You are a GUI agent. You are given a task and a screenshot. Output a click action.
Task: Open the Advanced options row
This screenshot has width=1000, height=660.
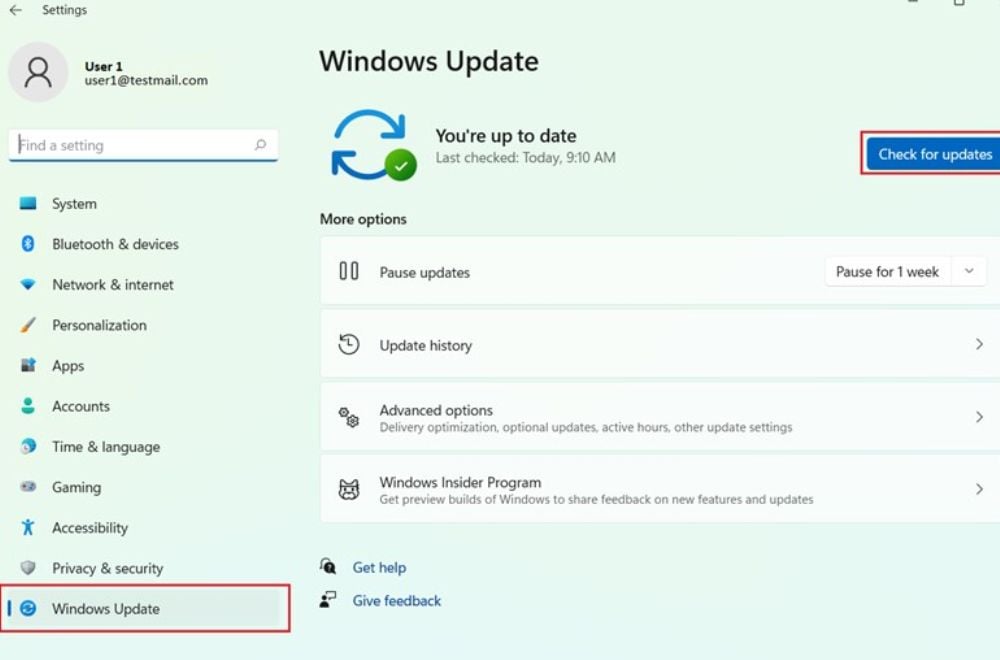tap(660, 417)
